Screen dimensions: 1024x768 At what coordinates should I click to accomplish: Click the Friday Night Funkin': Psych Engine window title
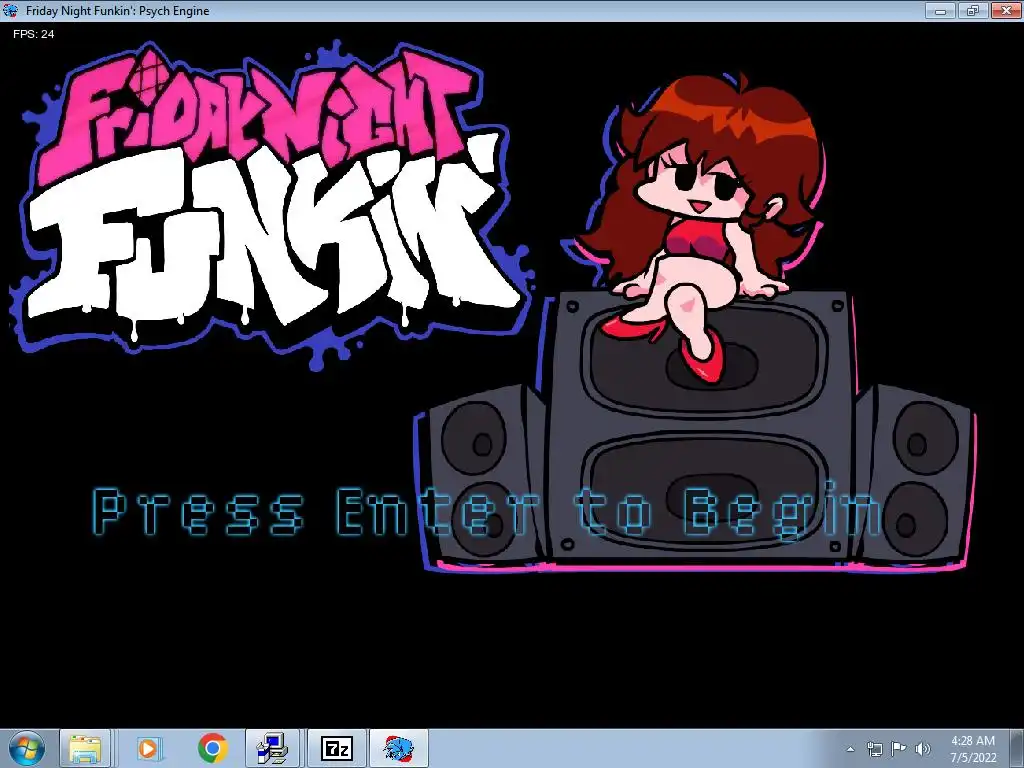118,10
